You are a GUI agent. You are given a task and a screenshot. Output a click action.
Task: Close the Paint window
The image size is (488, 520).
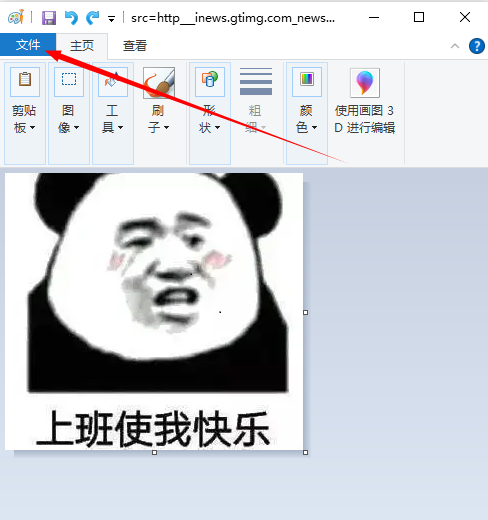(465, 17)
